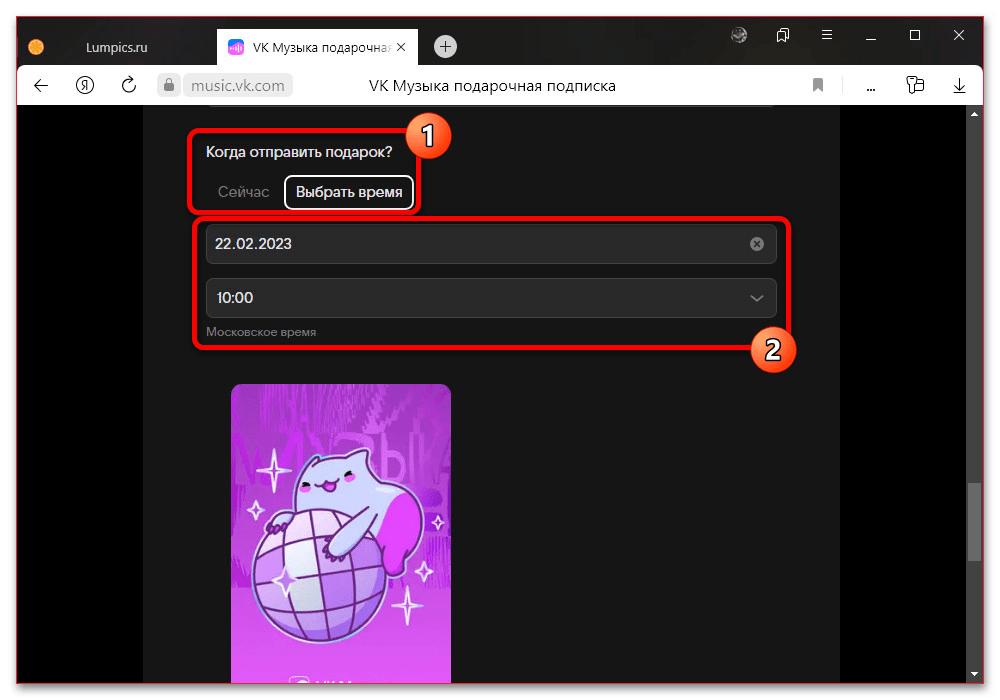Viewport: 1000px width, 700px height.
Task: Click the gift card cat thumbnail
Action: pyautogui.click(x=341, y=533)
